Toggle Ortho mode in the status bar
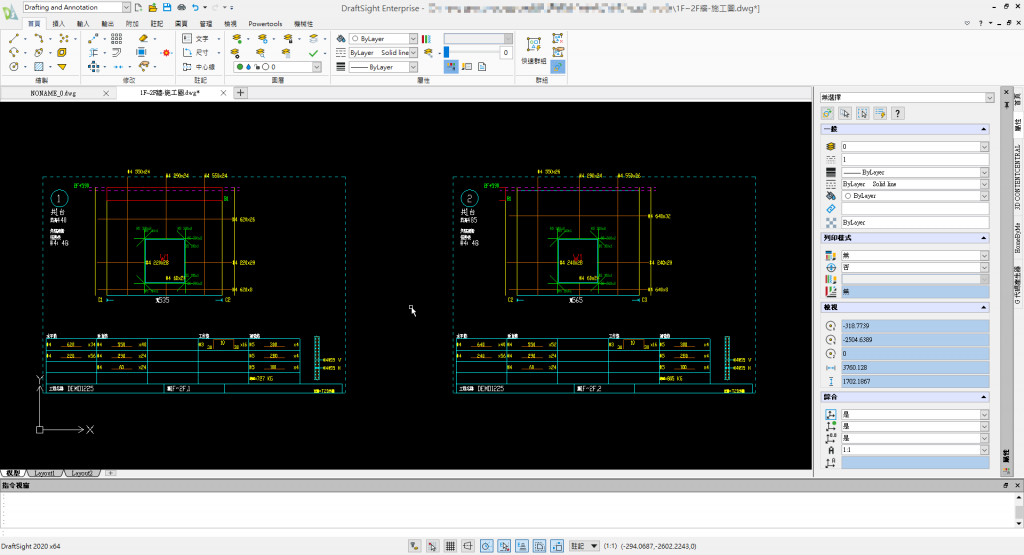This screenshot has width=1024, height=555. 468,546
